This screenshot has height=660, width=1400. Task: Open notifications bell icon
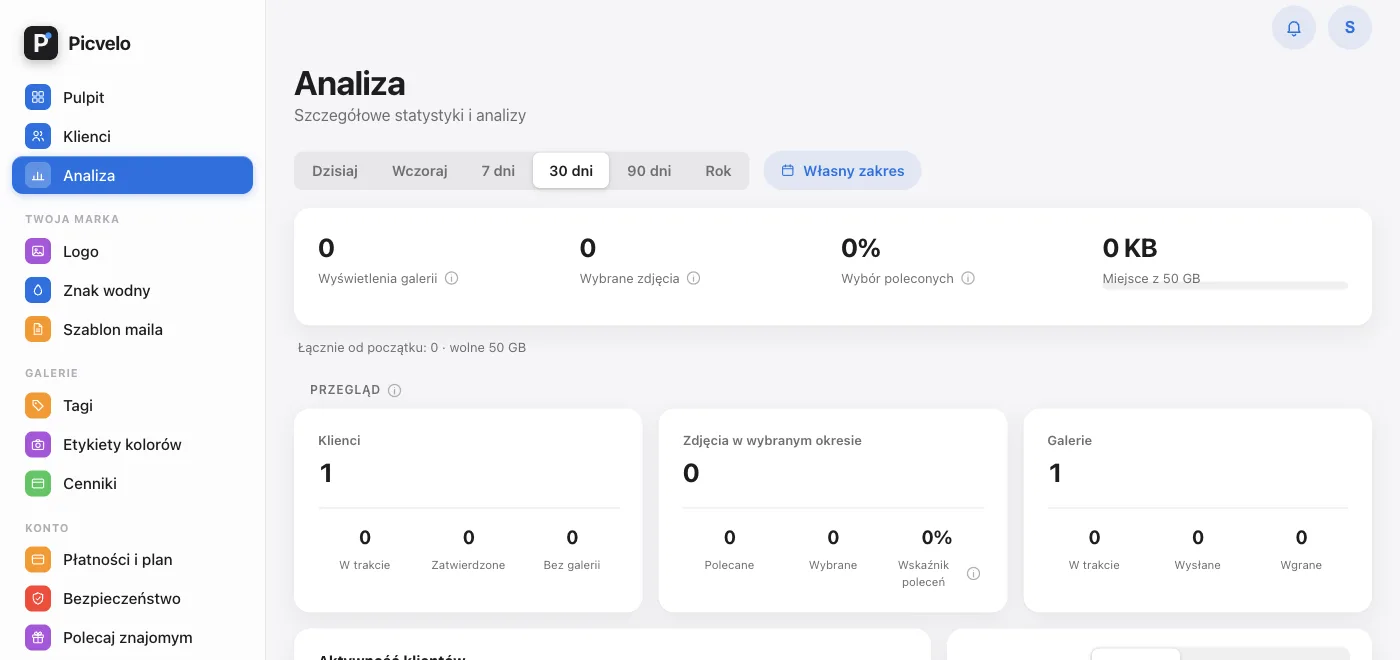click(1294, 28)
